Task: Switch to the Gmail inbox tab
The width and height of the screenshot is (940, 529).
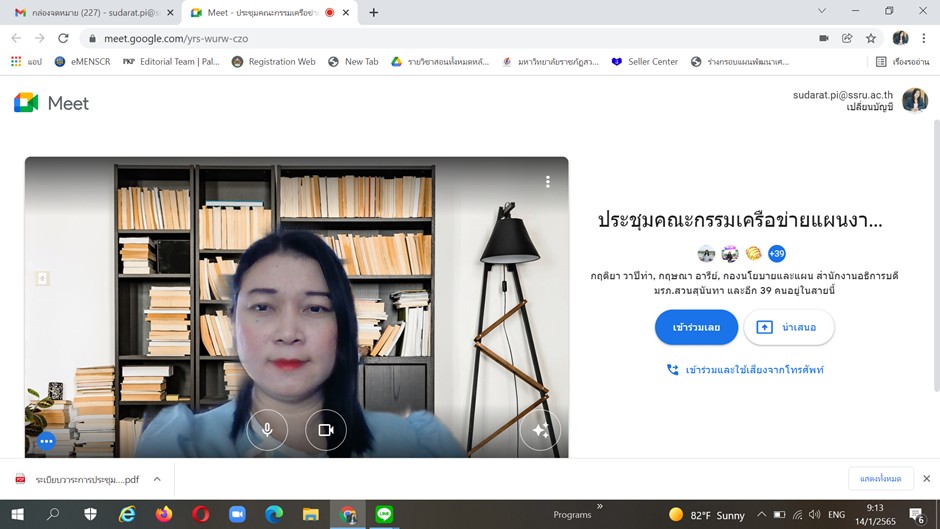Action: point(90,12)
